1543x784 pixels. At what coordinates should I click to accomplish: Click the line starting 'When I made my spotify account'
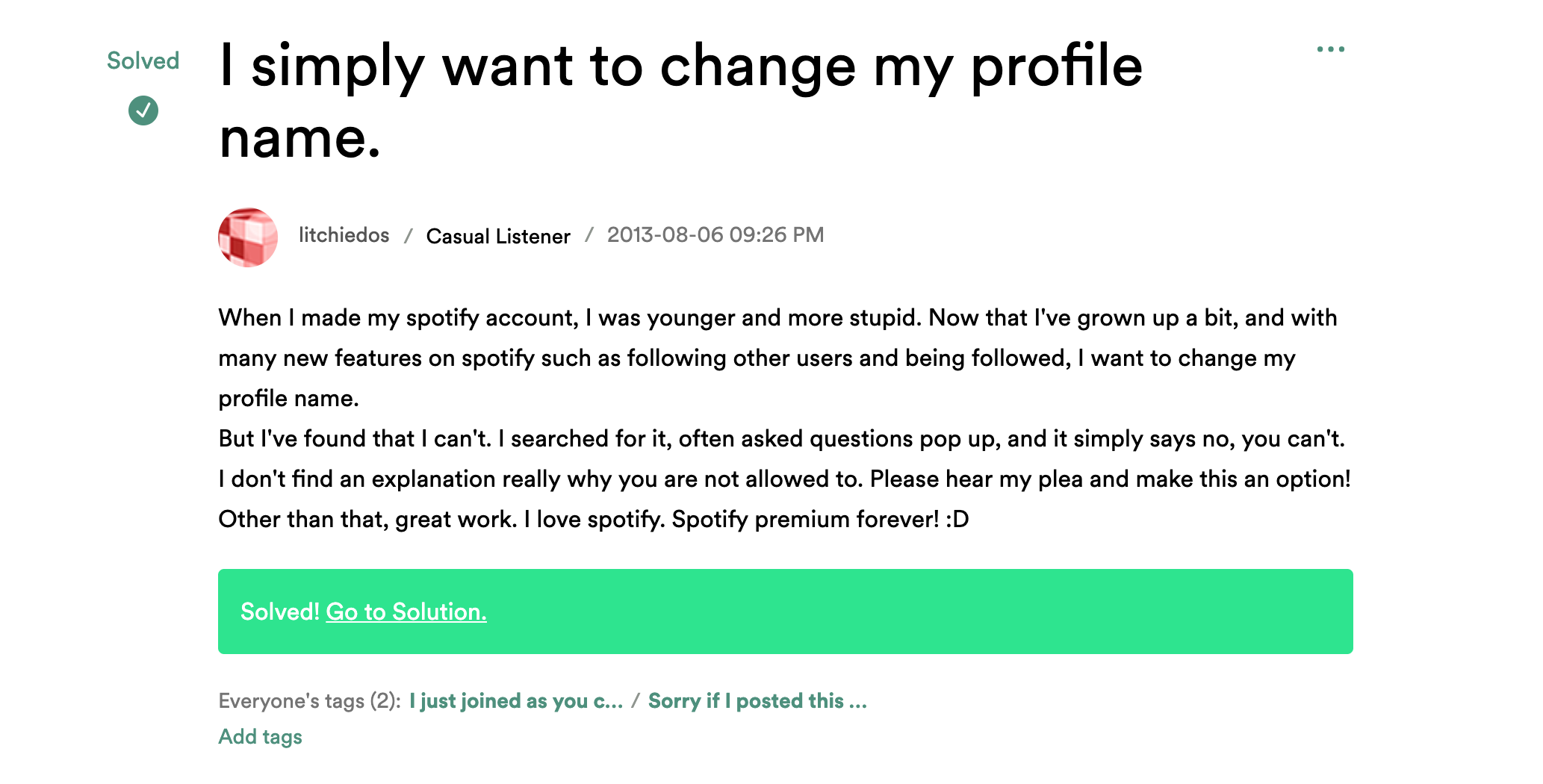(x=777, y=318)
